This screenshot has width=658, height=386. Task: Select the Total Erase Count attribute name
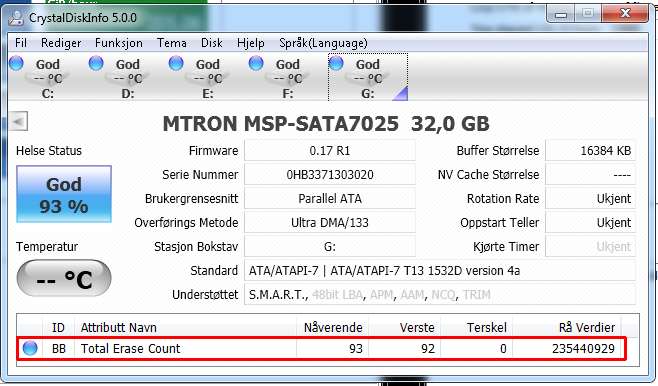click(x=131, y=349)
